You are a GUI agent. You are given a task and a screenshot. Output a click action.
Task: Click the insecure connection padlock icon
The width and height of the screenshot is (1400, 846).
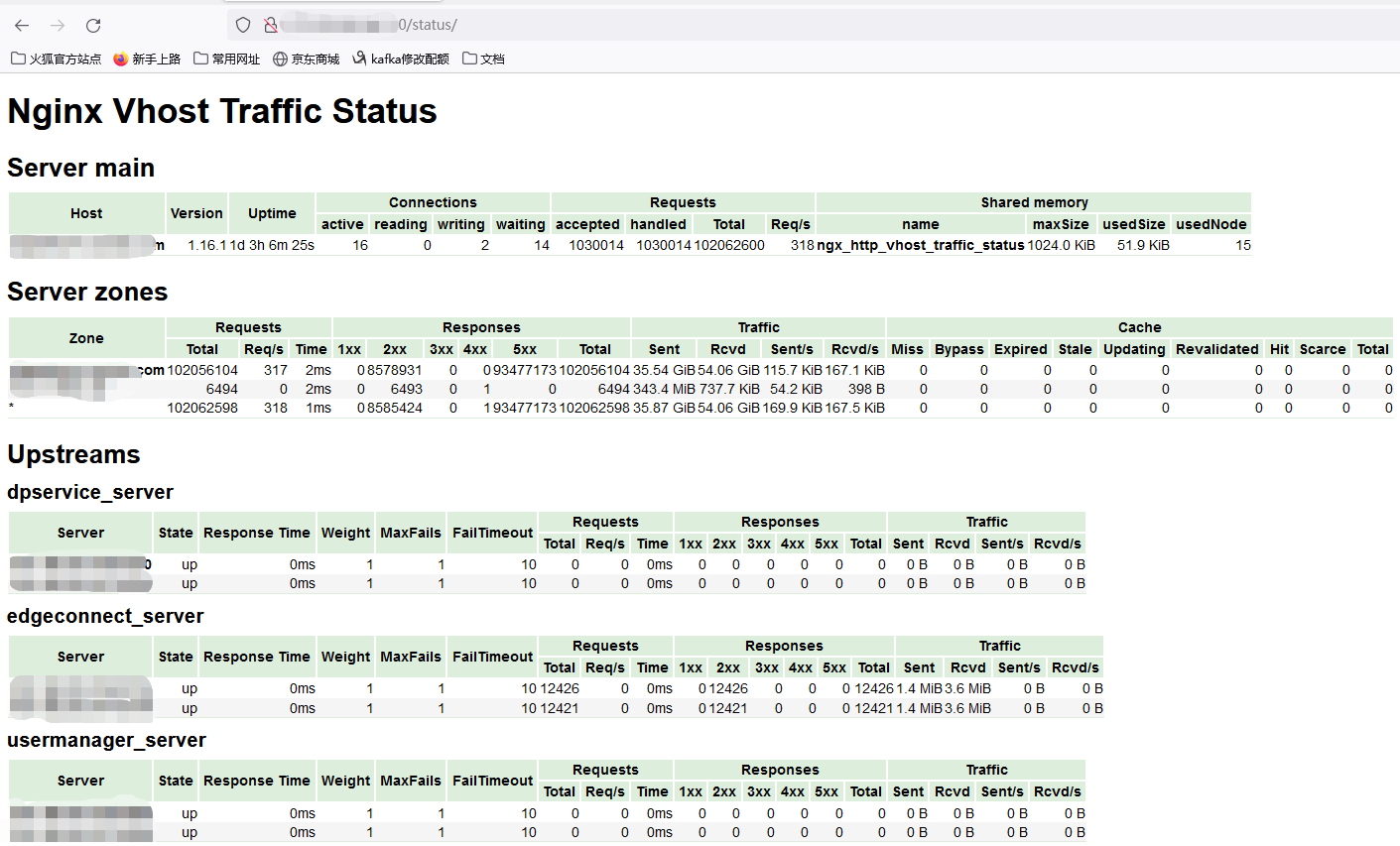click(x=270, y=25)
